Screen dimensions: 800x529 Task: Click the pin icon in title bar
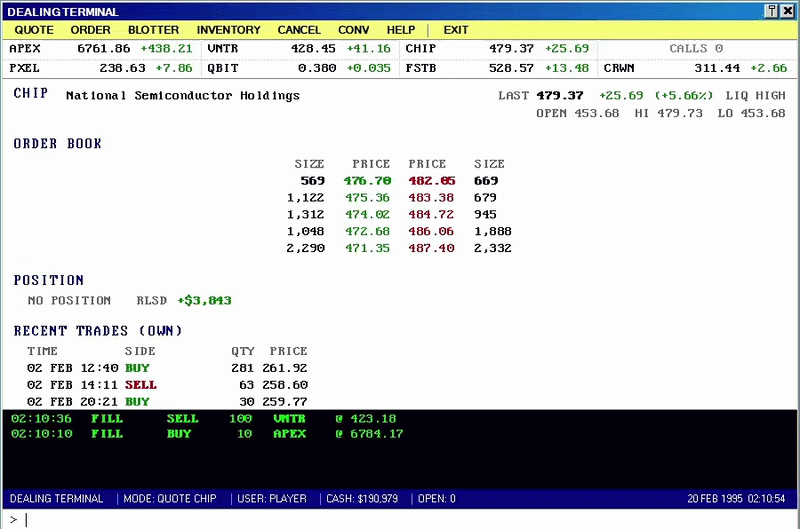pos(771,11)
